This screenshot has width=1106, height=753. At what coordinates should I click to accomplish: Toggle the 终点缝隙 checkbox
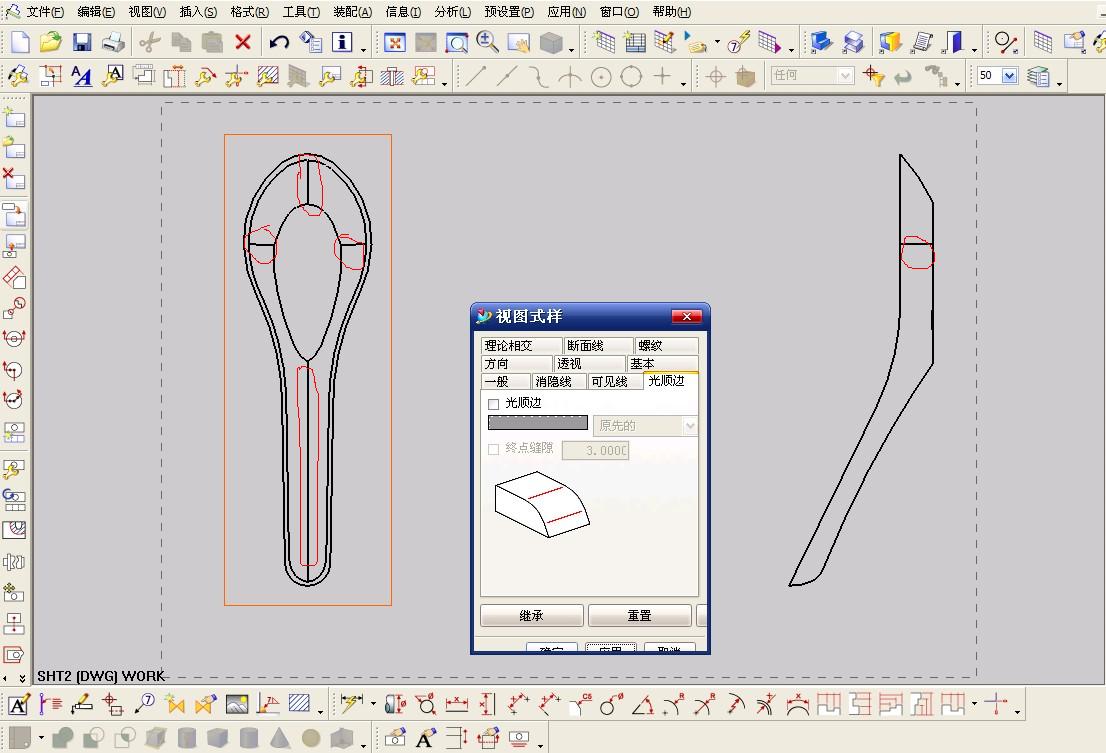click(x=494, y=449)
